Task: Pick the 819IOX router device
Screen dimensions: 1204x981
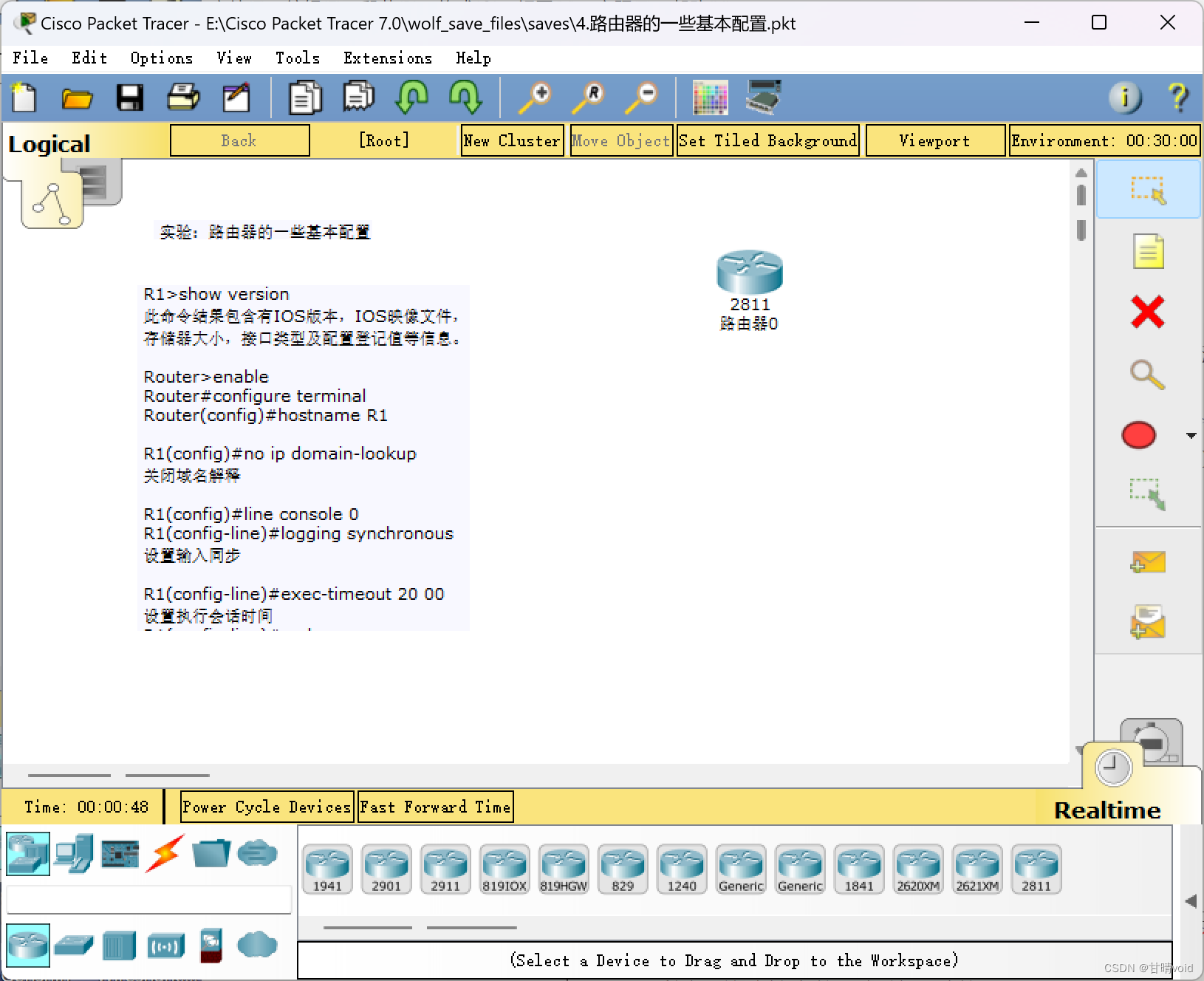Action: point(504,869)
